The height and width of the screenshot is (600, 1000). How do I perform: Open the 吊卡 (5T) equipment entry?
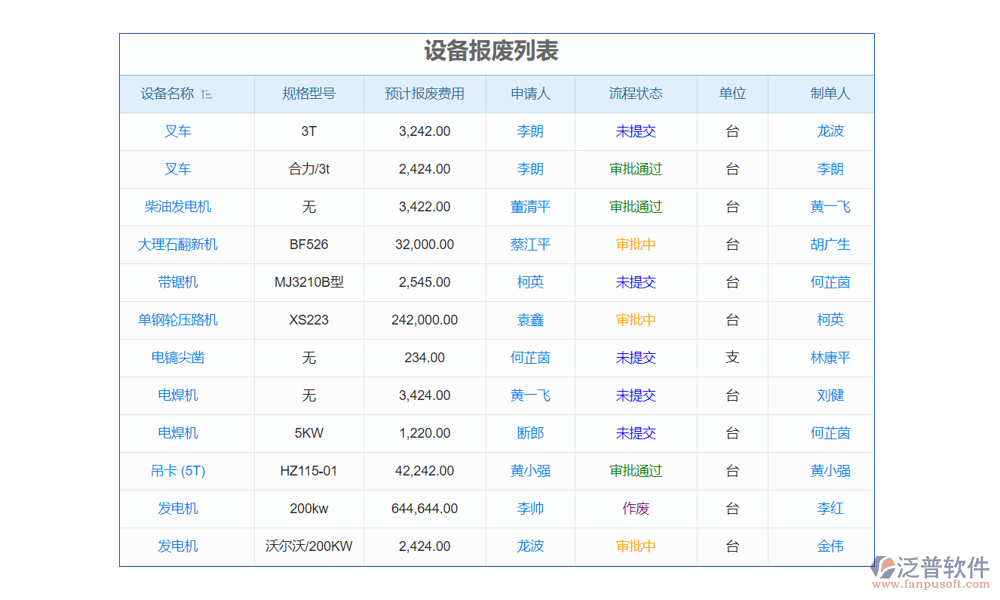(x=178, y=470)
